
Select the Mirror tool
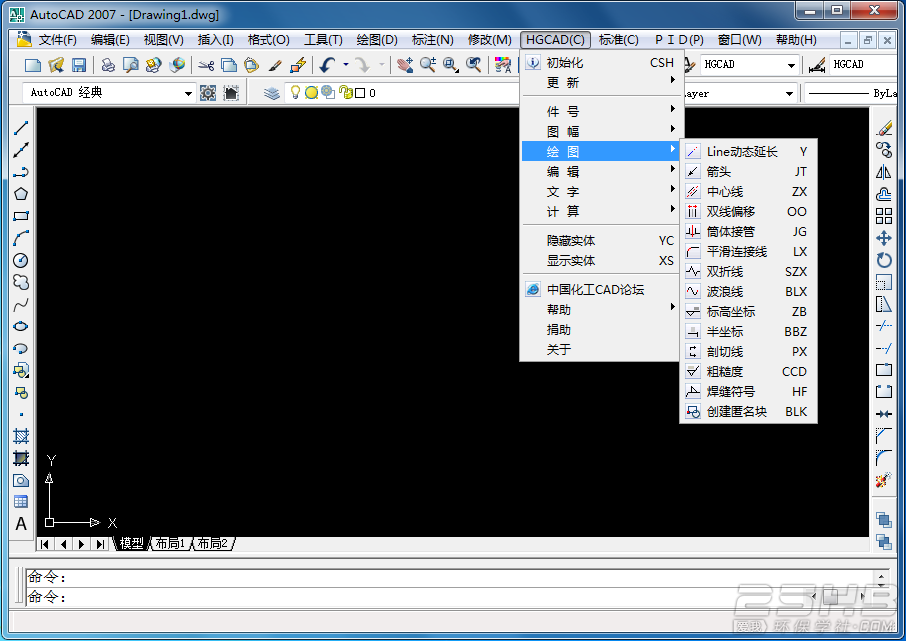point(883,172)
